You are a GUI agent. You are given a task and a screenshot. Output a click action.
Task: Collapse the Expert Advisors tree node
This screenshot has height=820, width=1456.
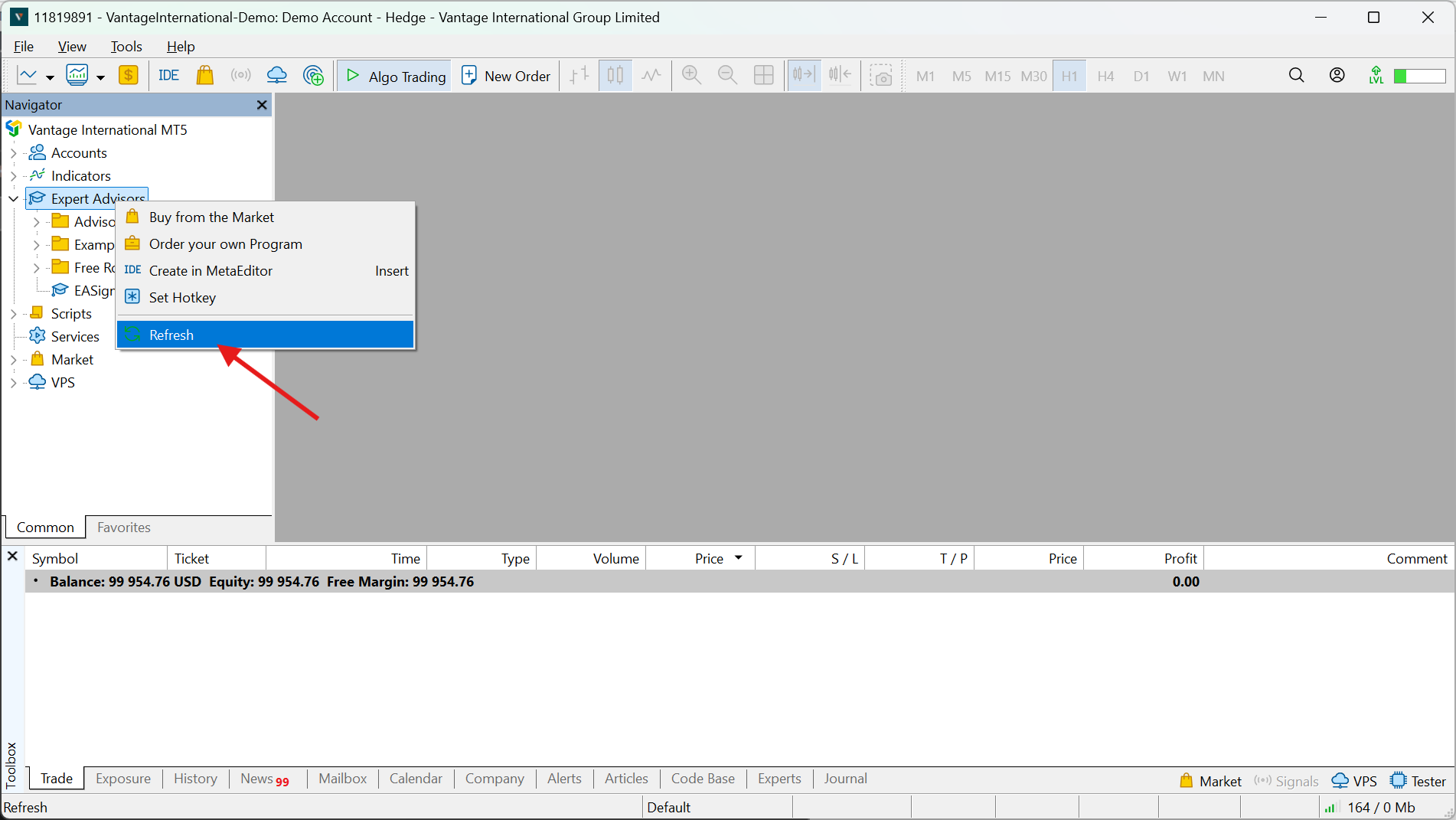point(13,199)
